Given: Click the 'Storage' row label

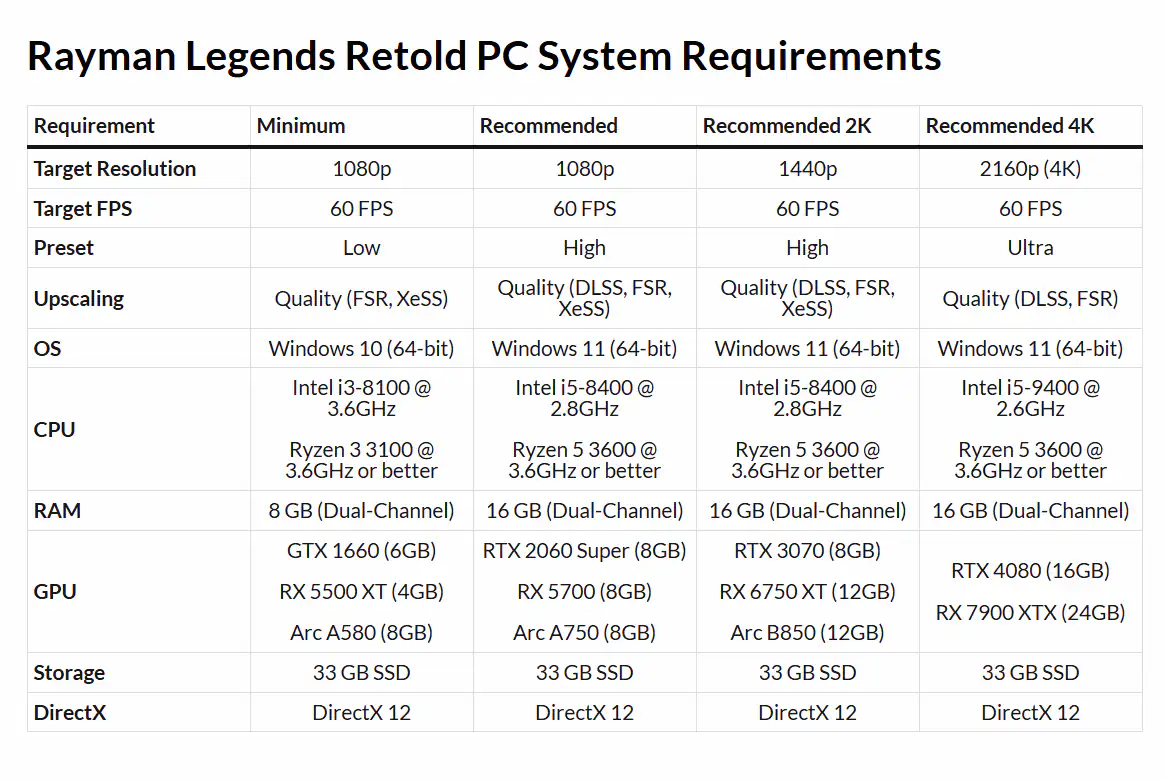Looking at the screenshot, I should coord(69,673).
